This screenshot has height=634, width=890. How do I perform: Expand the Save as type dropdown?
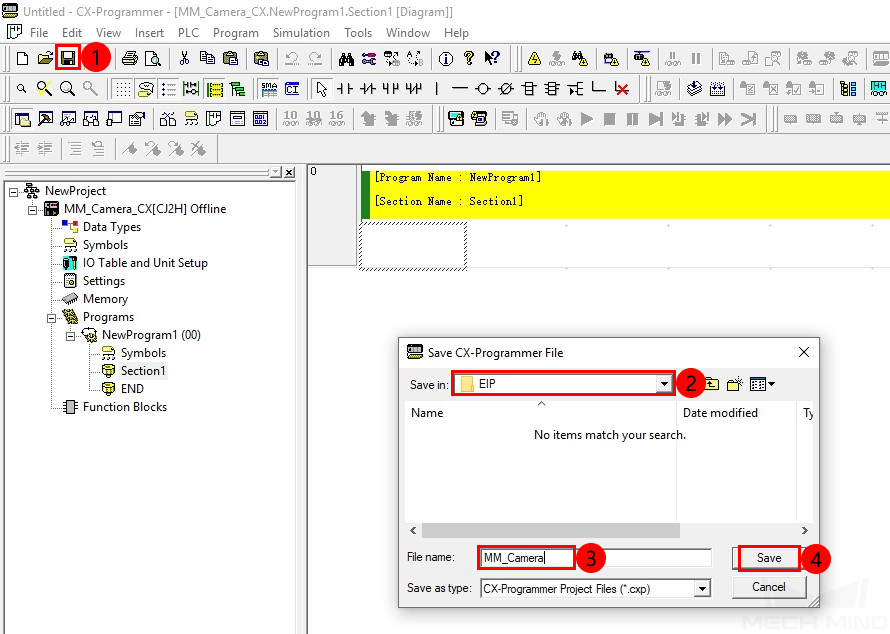702,589
